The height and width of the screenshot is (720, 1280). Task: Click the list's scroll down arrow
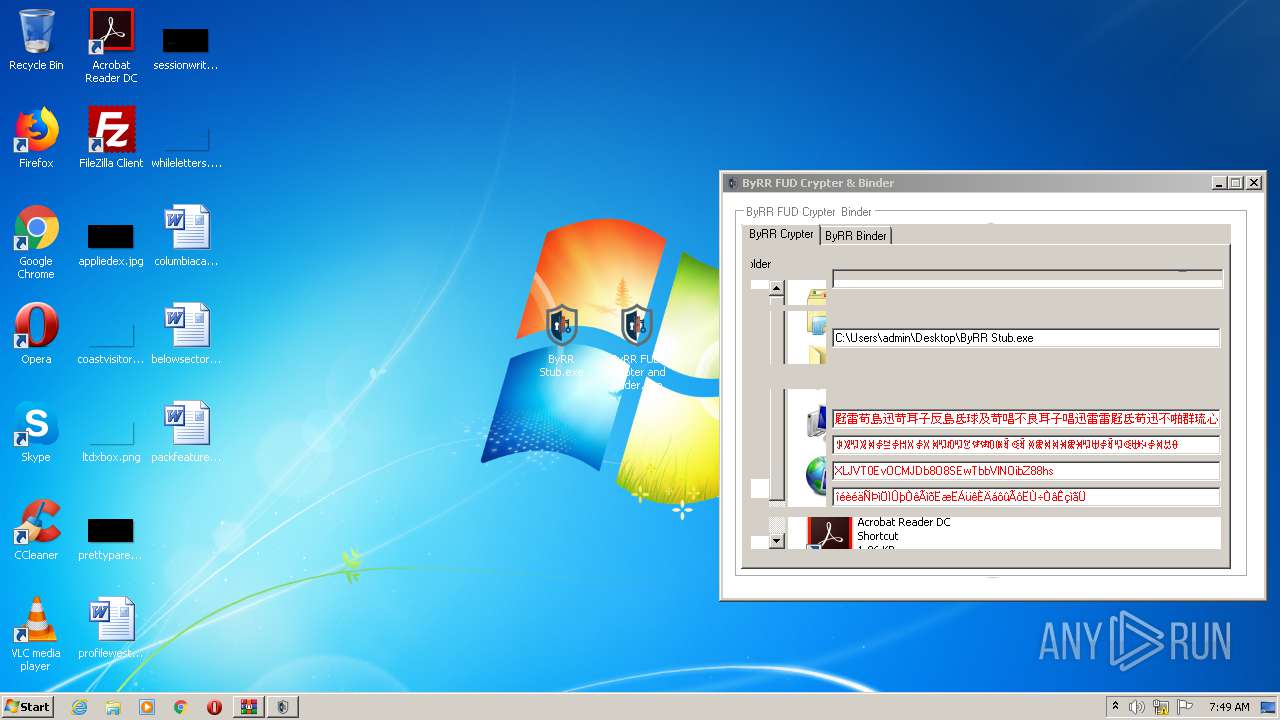(777, 542)
